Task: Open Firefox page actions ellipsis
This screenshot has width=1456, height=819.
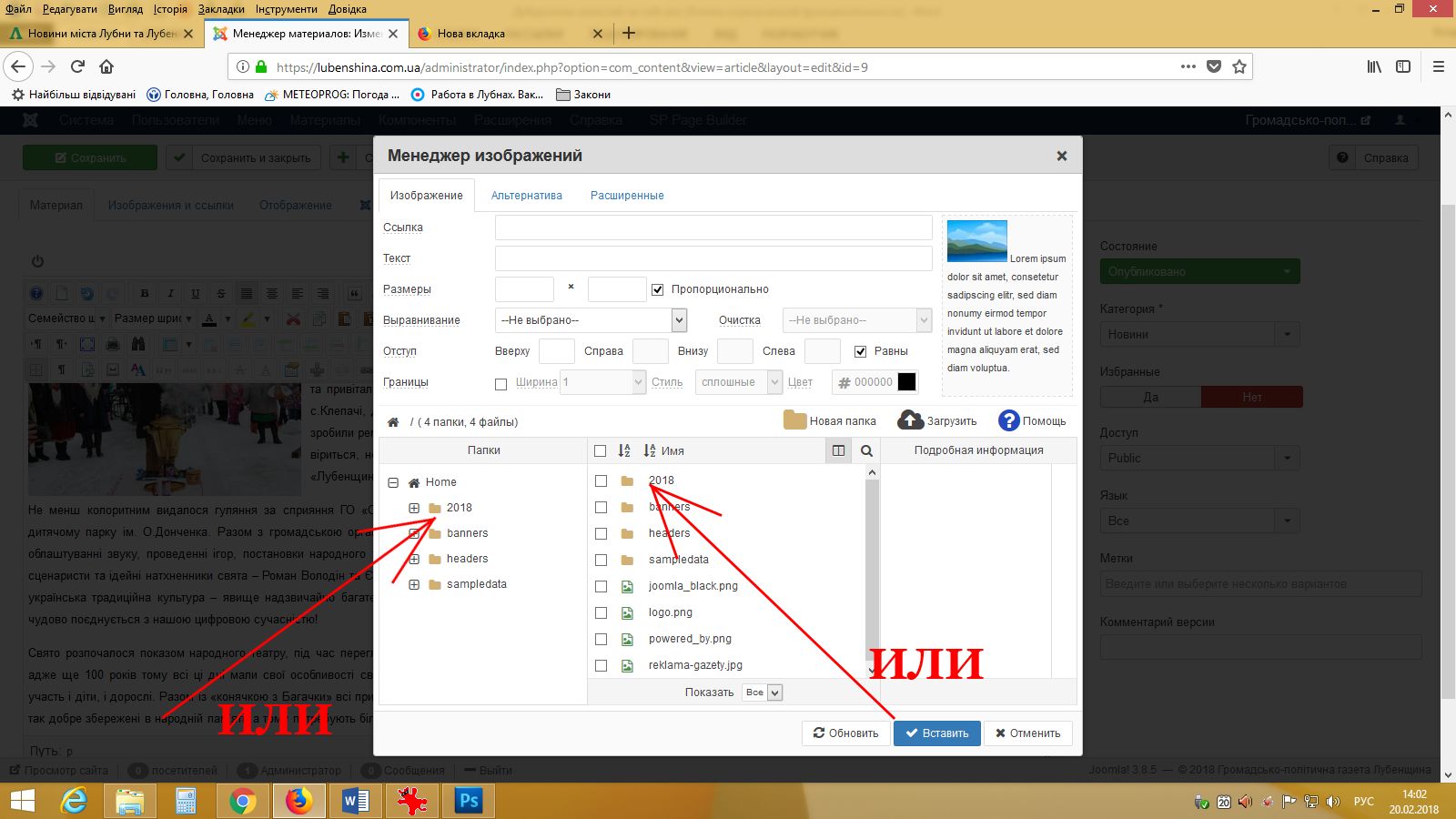Action: [x=1188, y=66]
